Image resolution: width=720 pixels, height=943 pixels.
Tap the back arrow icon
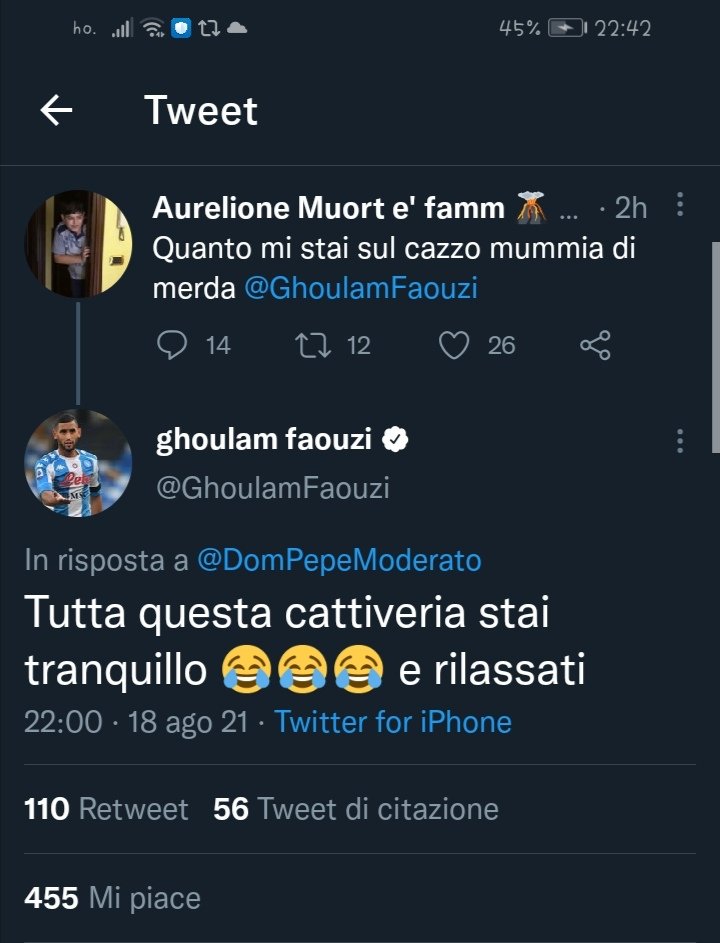coord(57,111)
